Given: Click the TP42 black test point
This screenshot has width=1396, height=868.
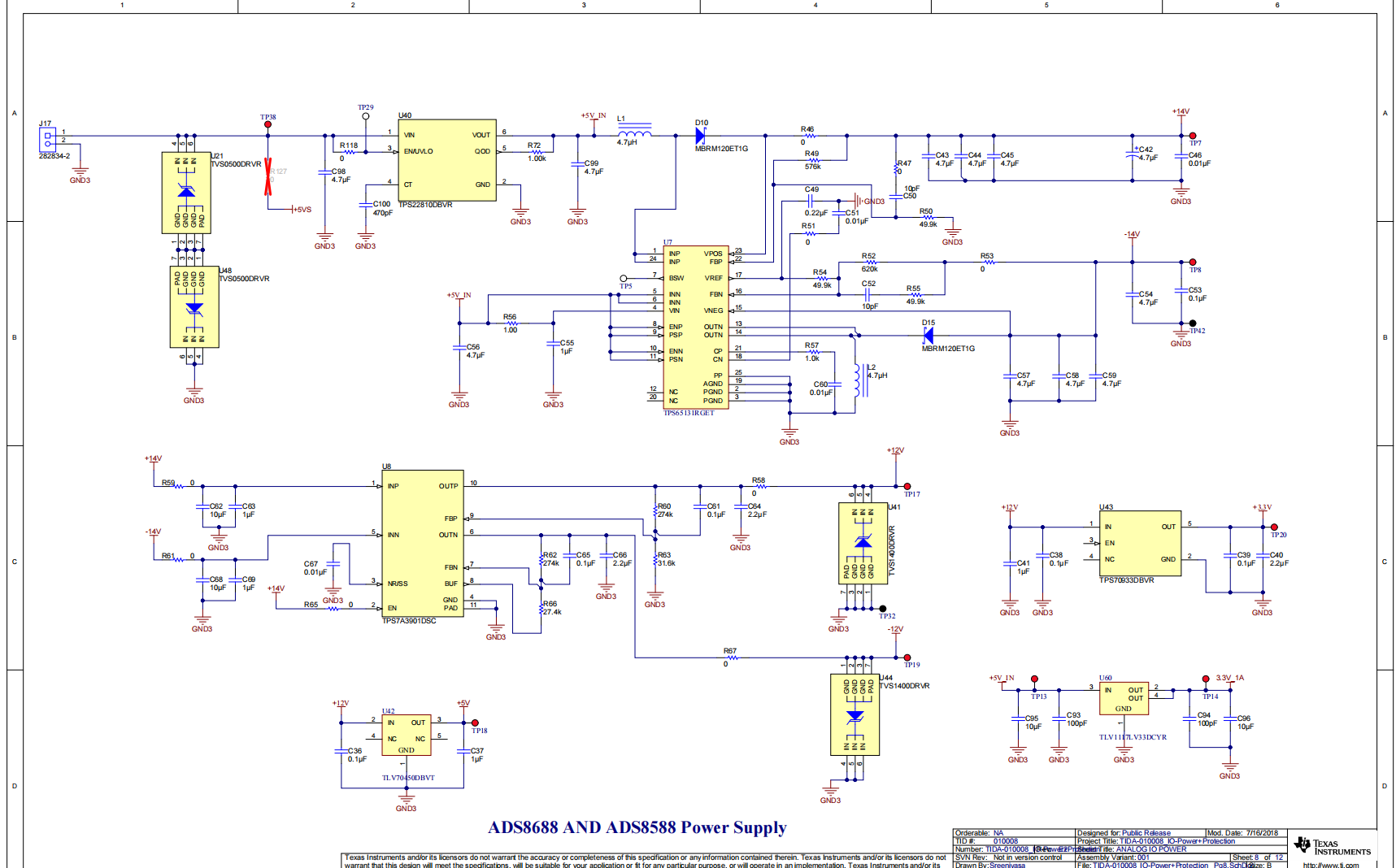Looking at the screenshot, I should point(1193,323).
